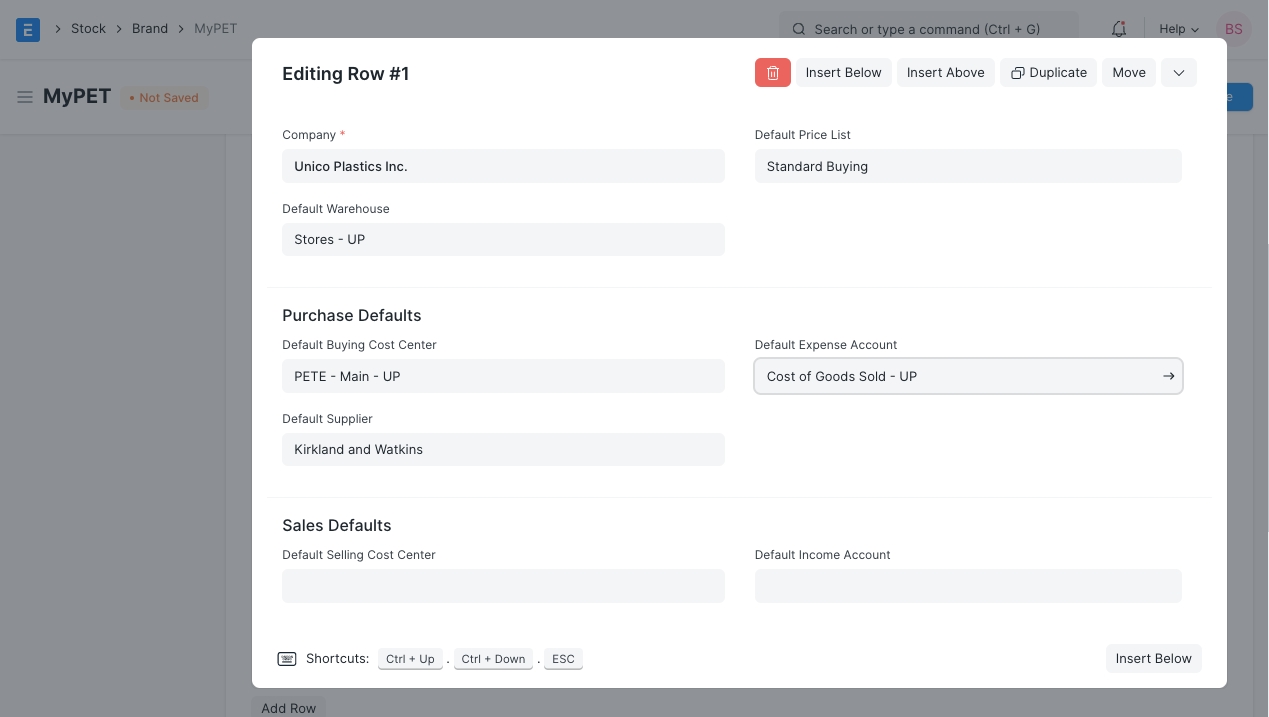Open the Move row option
Viewport: 1269px width, 717px height.
(1129, 73)
